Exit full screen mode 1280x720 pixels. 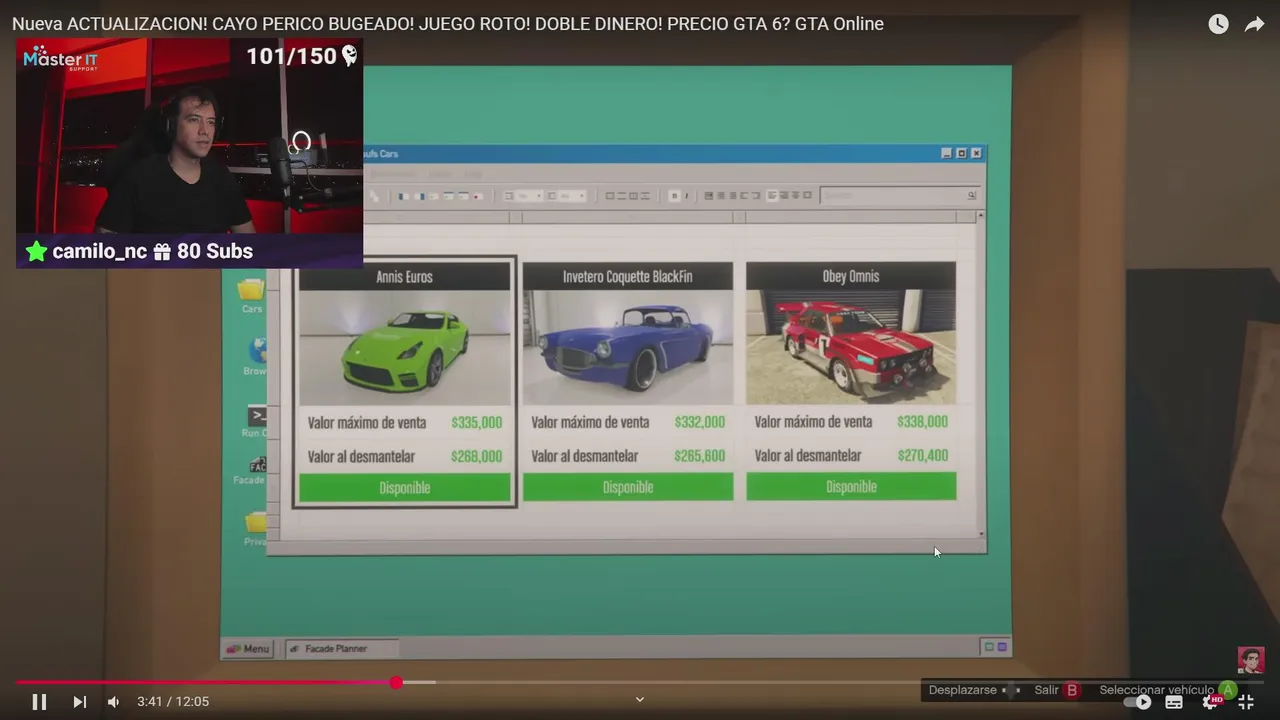coord(1246,702)
